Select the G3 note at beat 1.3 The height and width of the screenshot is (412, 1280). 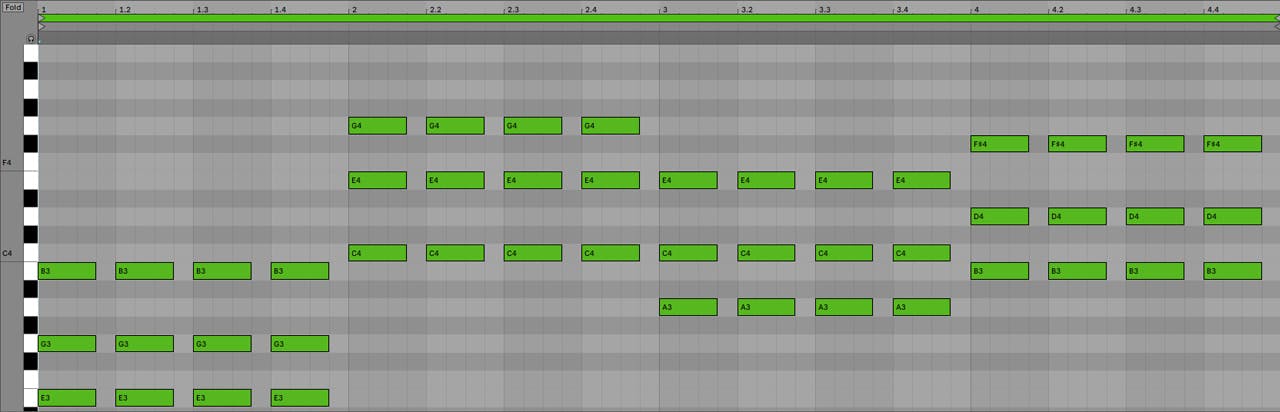pos(222,344)
